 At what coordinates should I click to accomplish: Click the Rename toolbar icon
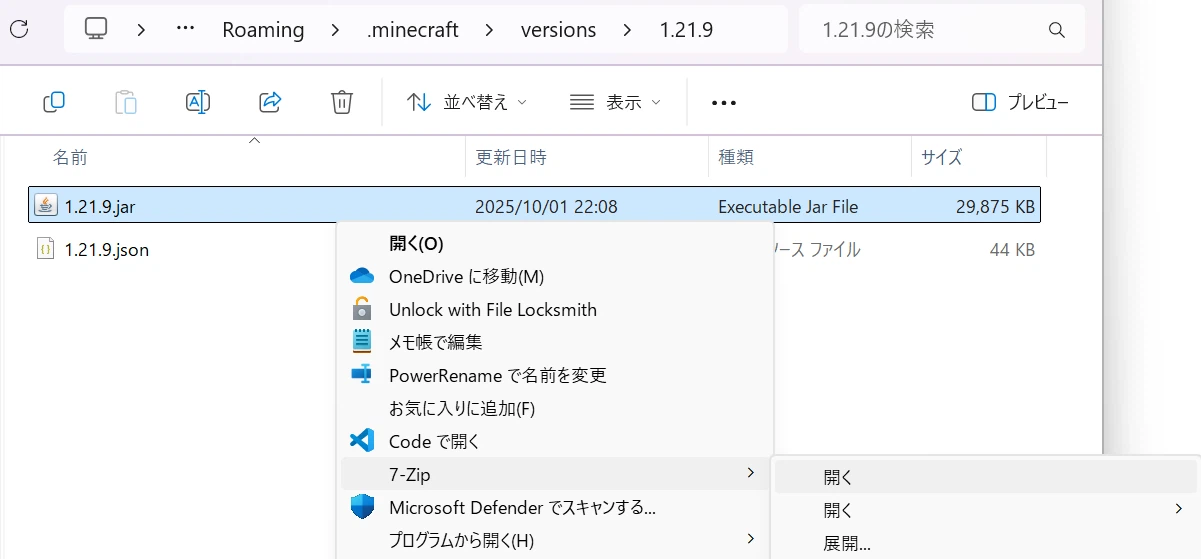(198, 102)
